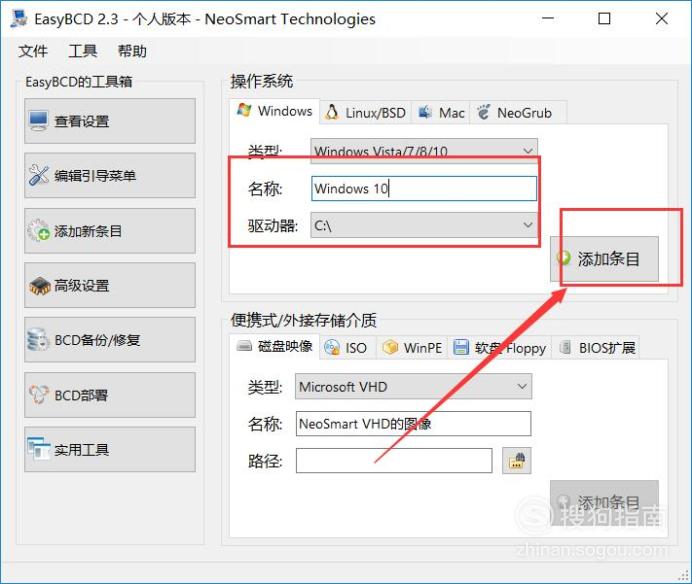This screenshot has width=692, height=584.
Task: Expand the Microsoft VHD type dropdown
Action: (x=414, y=387)
